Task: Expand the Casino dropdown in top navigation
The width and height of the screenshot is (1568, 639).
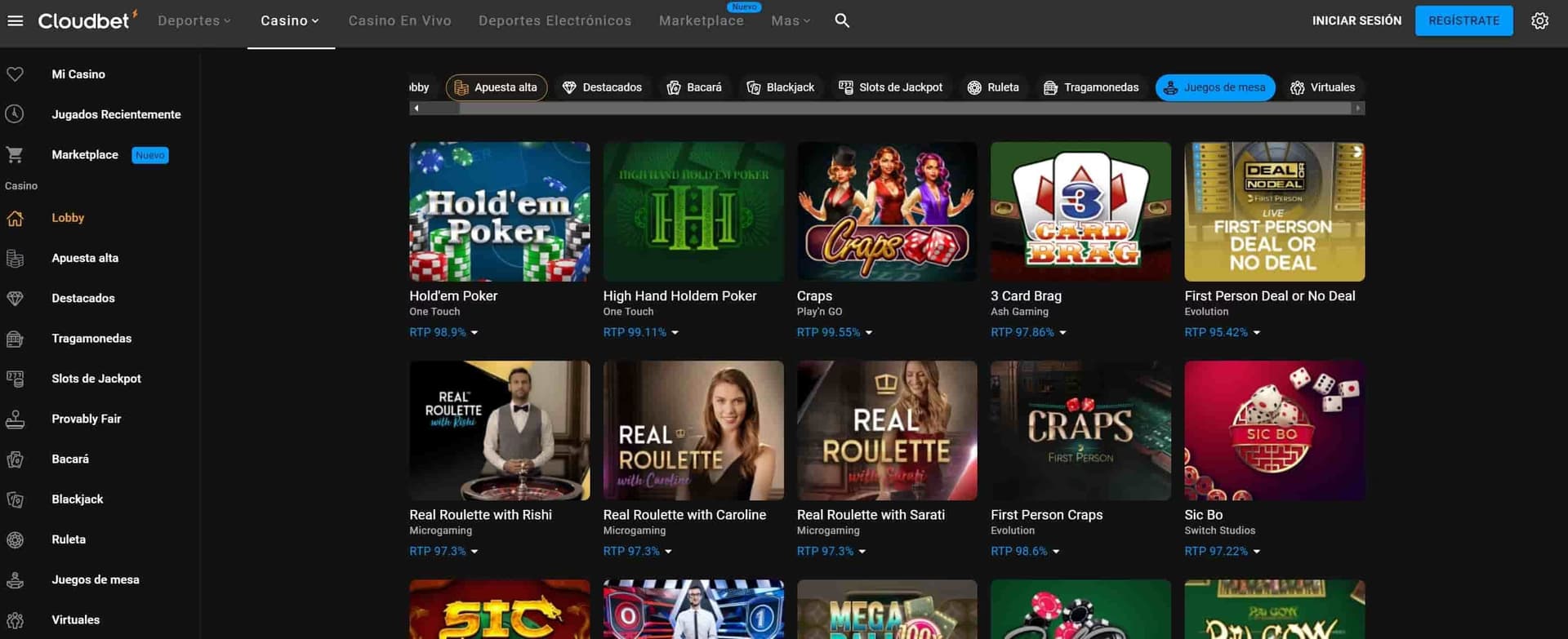Action: point(290,20)
